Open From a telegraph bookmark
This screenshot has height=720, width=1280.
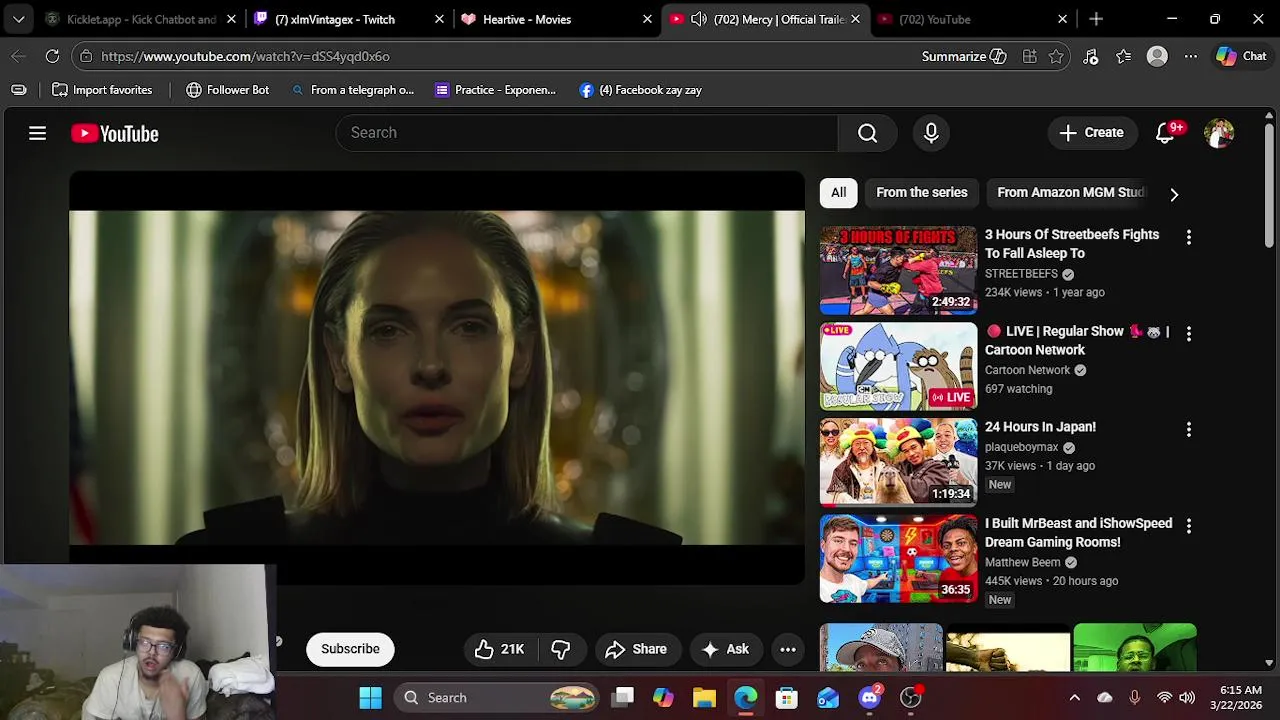[x=352, y=90]
